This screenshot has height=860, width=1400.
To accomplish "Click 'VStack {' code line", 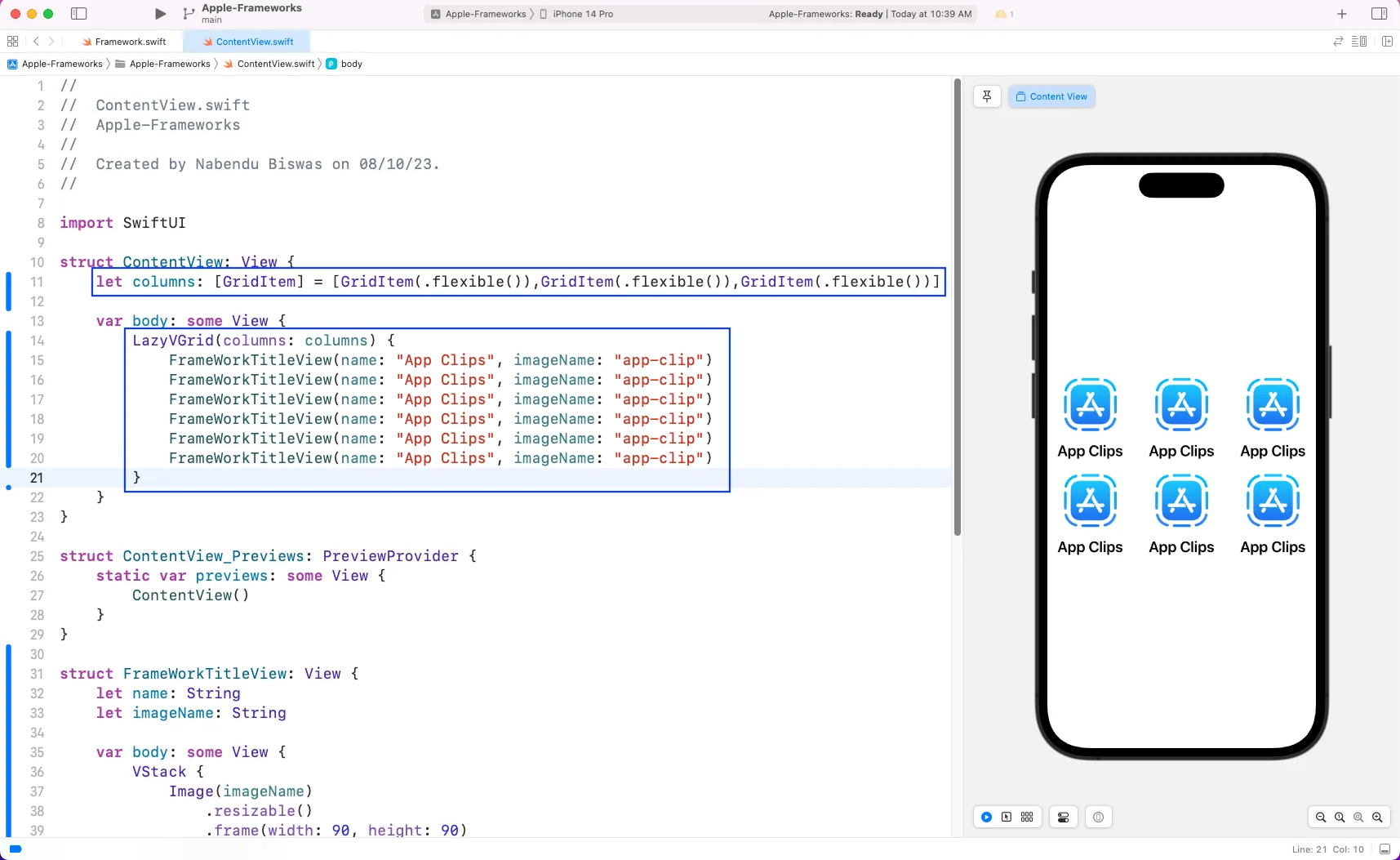I will point(168,772).
